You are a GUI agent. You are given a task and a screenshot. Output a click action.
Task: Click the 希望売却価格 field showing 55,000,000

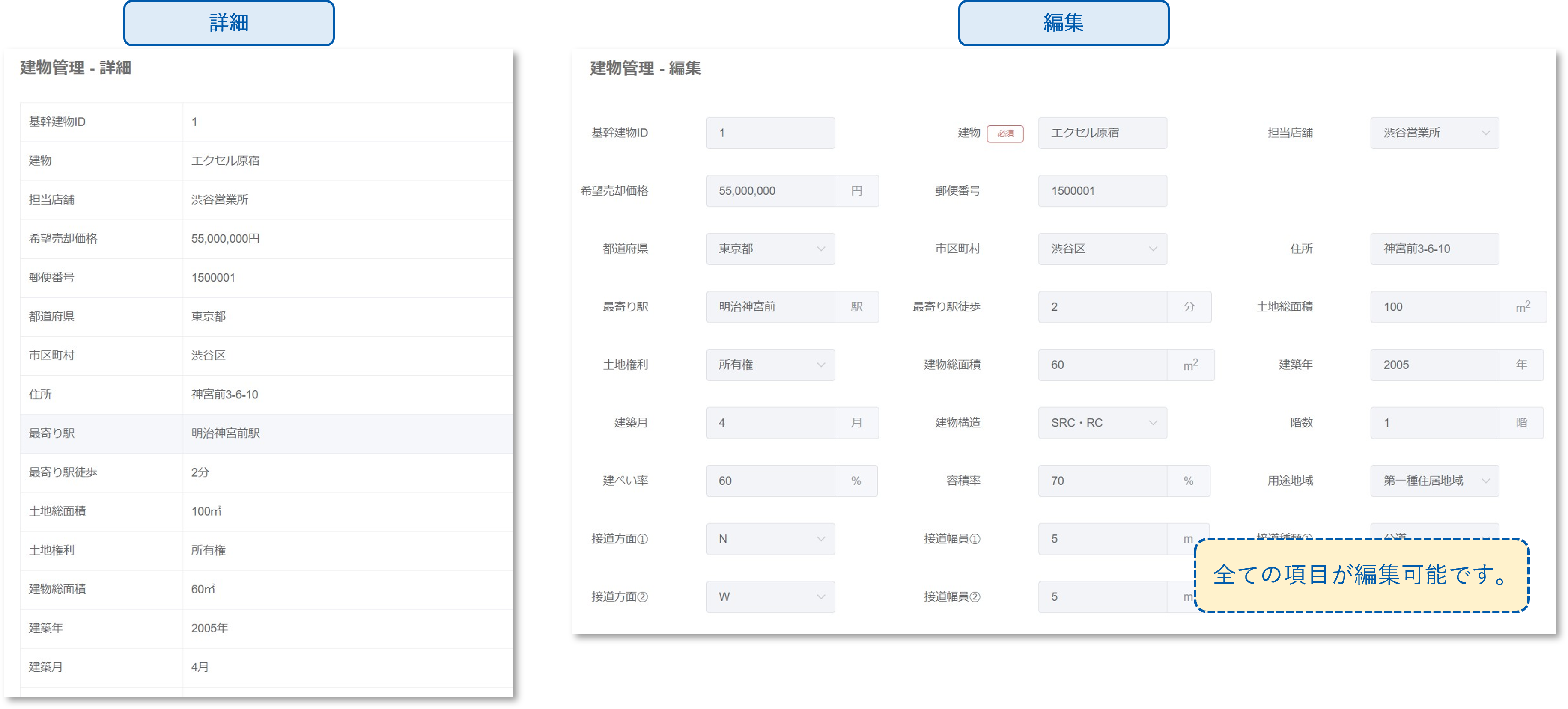[x=770, y=191]
